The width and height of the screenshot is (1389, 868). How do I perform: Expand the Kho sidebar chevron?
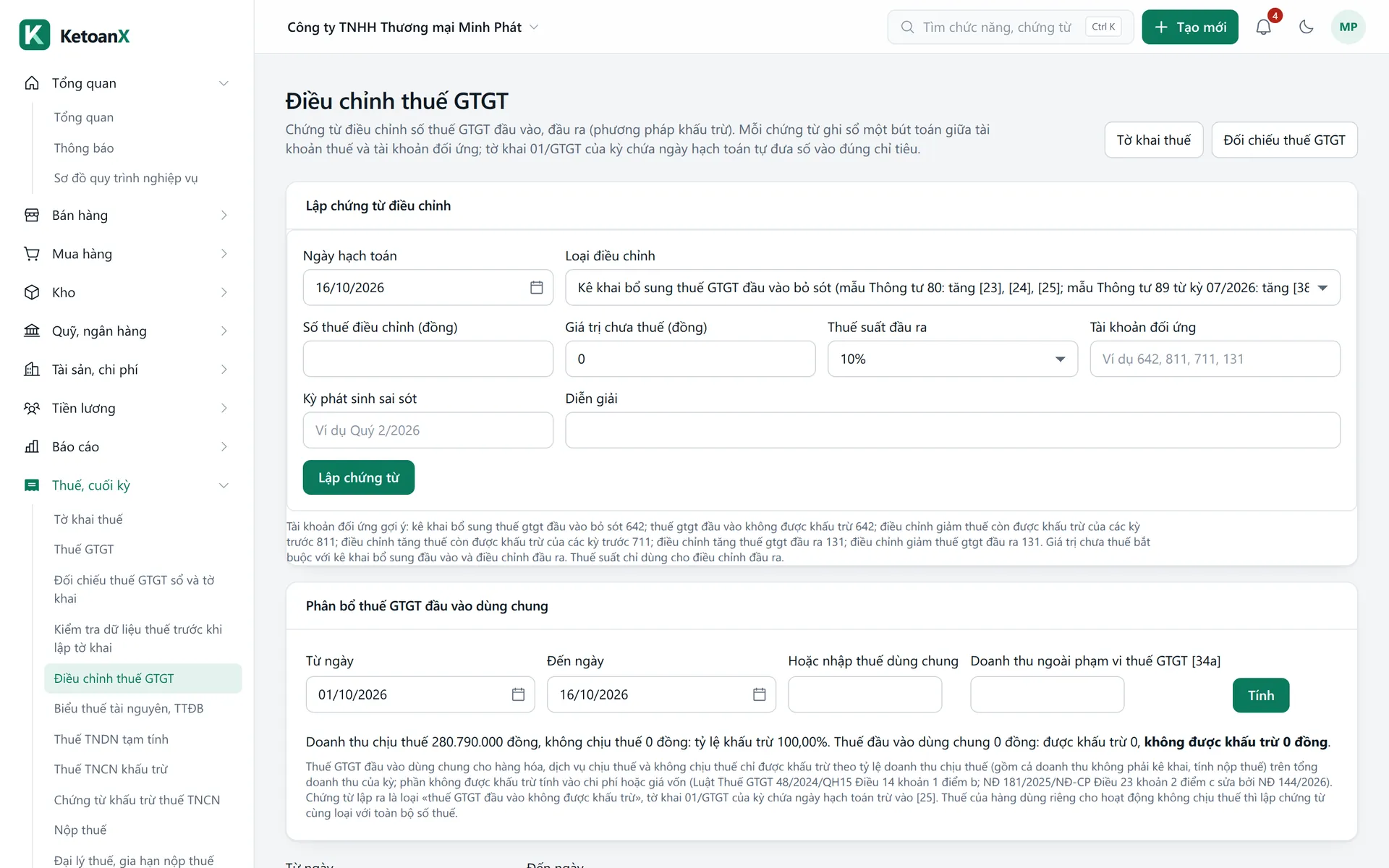tap(224, 292)
